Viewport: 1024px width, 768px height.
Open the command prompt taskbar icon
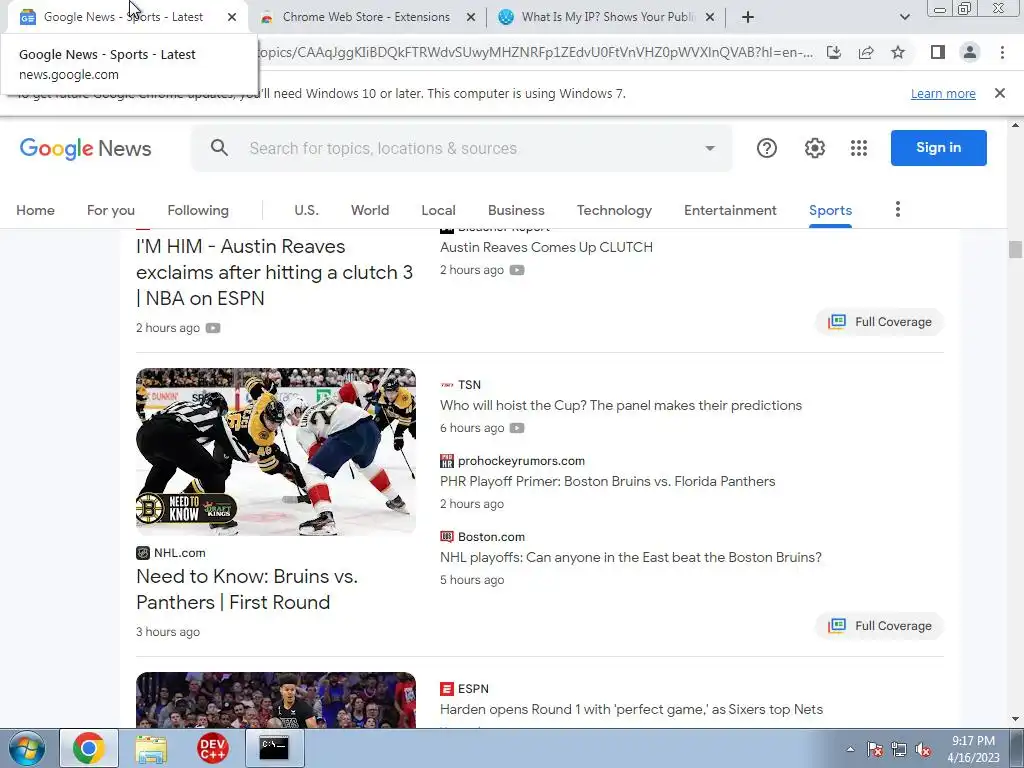click(274, 748)
